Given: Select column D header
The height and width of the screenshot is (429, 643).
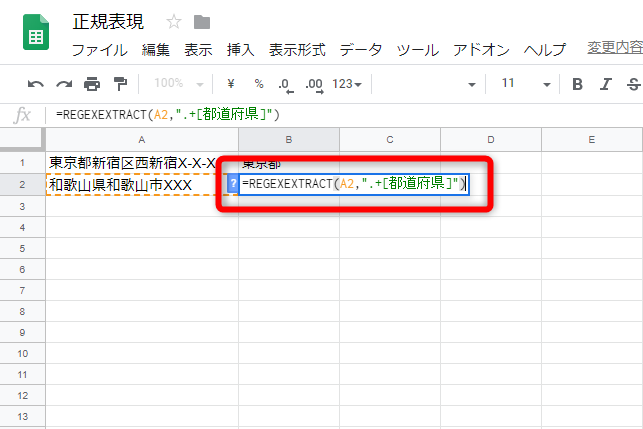Looking at the screenshot, I should click(x=491, y=140).
